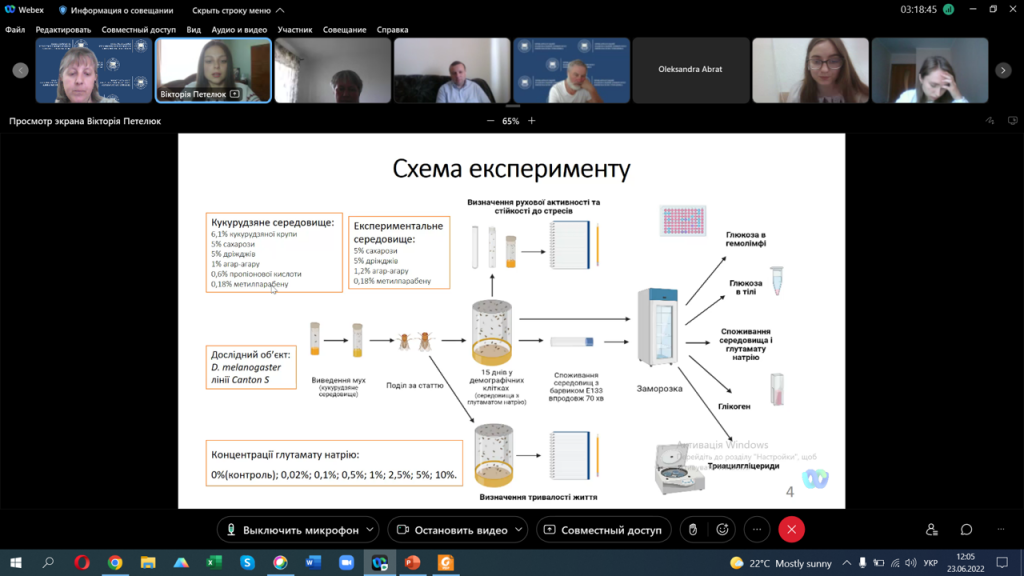Expand microphone options dropdown arrow
This screenshot has width=1024, height=576.
coord(371,529)
